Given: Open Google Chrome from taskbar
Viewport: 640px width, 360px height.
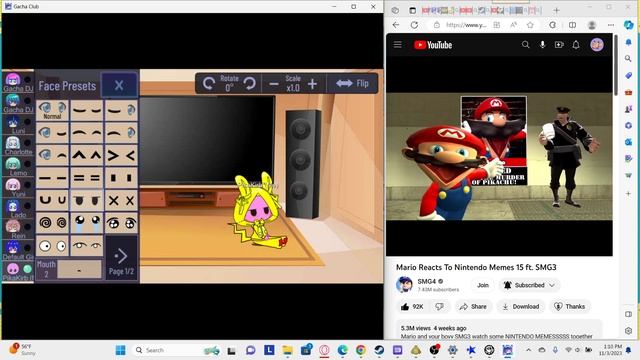Looking at the screenshot, I should coord(360,350).
